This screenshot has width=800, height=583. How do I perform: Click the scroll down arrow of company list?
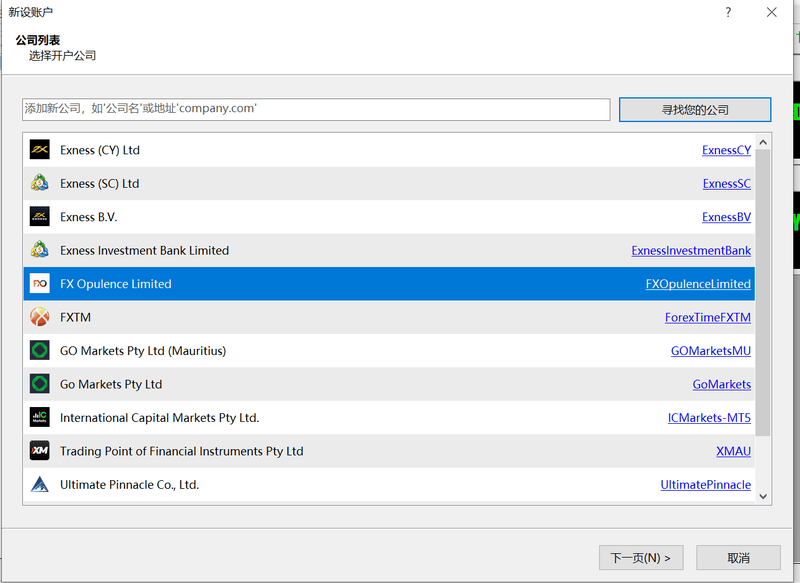coord(763,495)
